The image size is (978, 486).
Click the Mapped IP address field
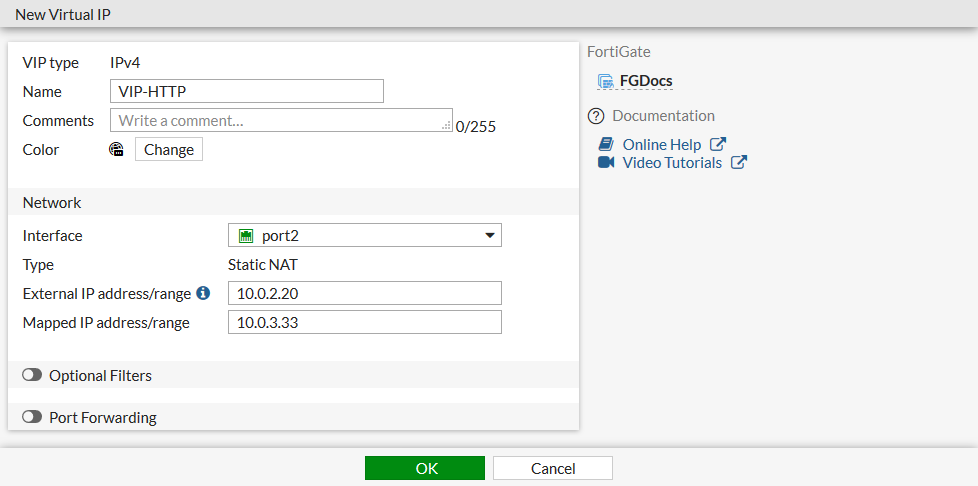(364, 323)
